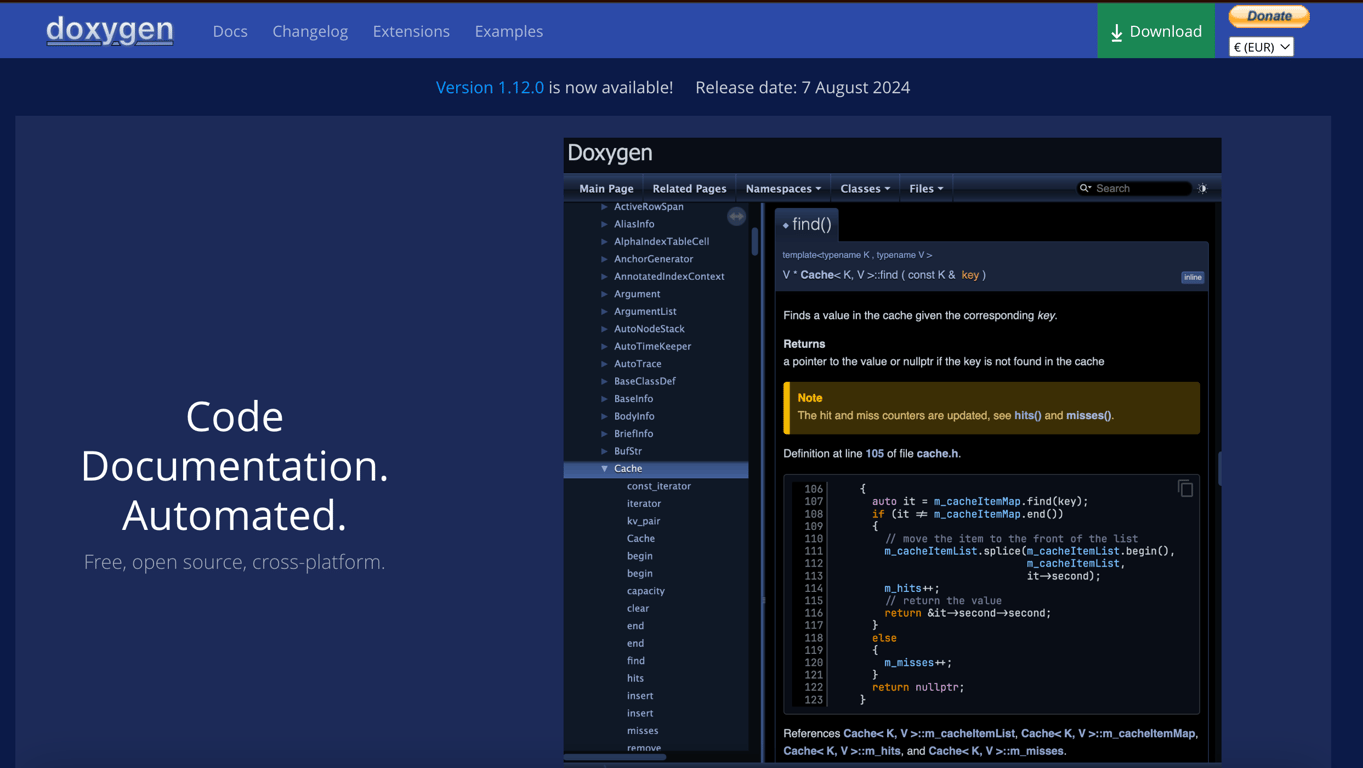Click the doxygen logo
Screen dimensions: 1363x768
tap(110, 31)
